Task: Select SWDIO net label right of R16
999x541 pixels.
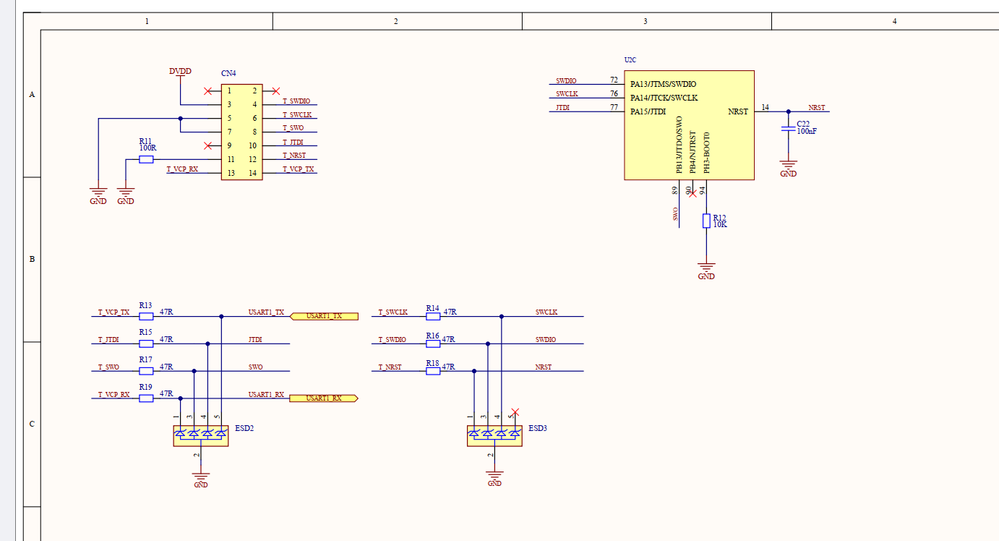Action: click(x=545, y=340)
